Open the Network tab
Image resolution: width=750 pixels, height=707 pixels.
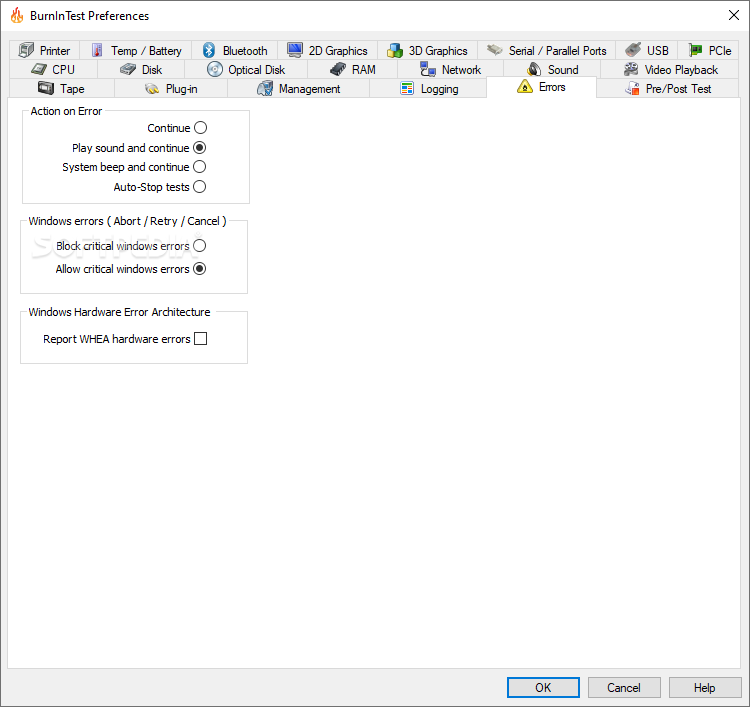tap(450, 69)
